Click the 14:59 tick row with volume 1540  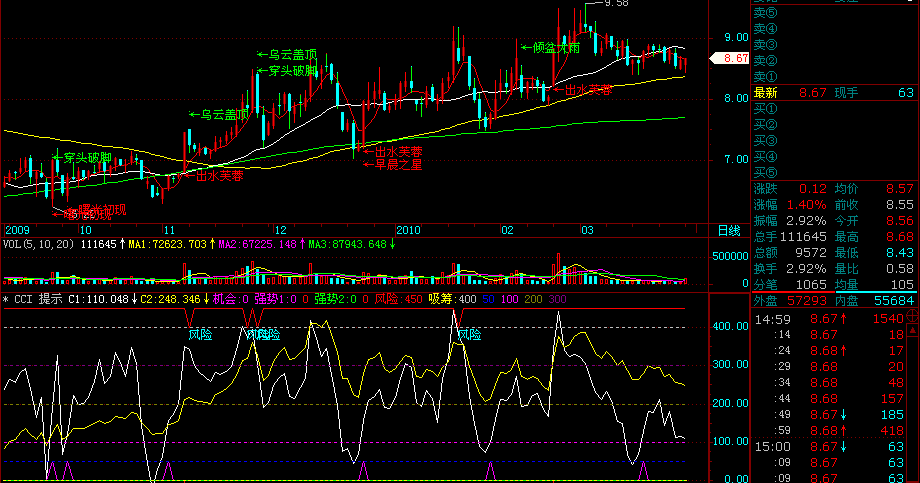[829, 319]
